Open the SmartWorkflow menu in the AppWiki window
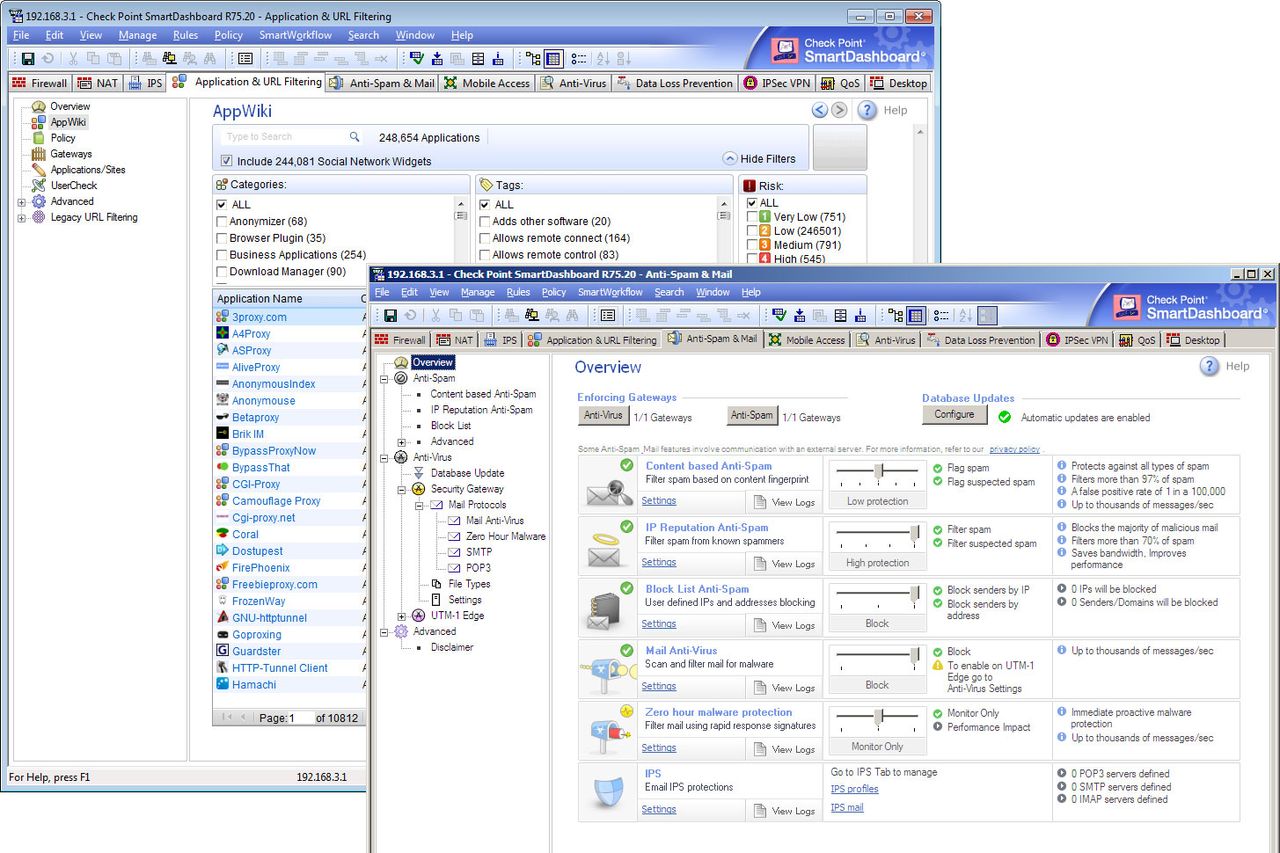Image resolution: width=1280 pixels, height=853 pixels. coord(295,35)
